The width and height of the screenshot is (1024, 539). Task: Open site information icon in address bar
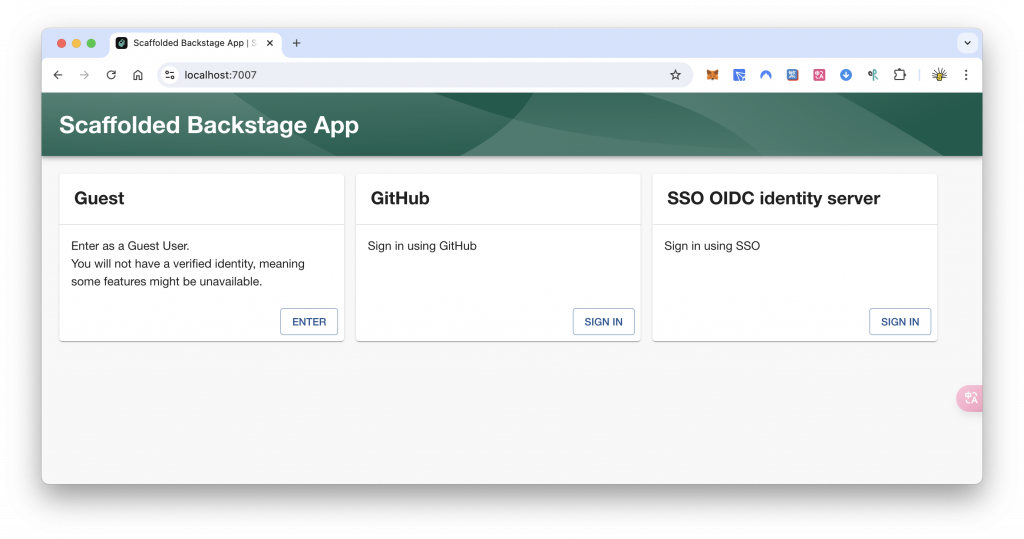(x=170, y=75)
